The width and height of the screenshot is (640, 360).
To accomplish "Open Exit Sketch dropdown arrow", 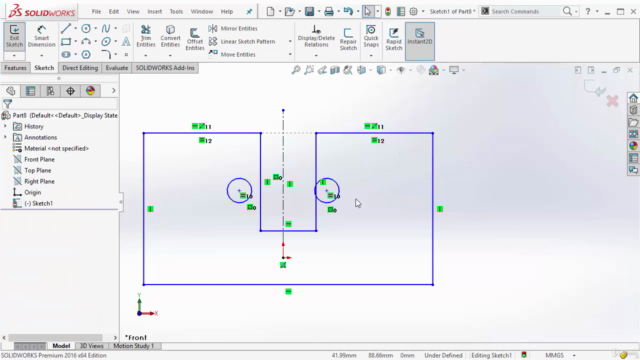I will [14, 56].
